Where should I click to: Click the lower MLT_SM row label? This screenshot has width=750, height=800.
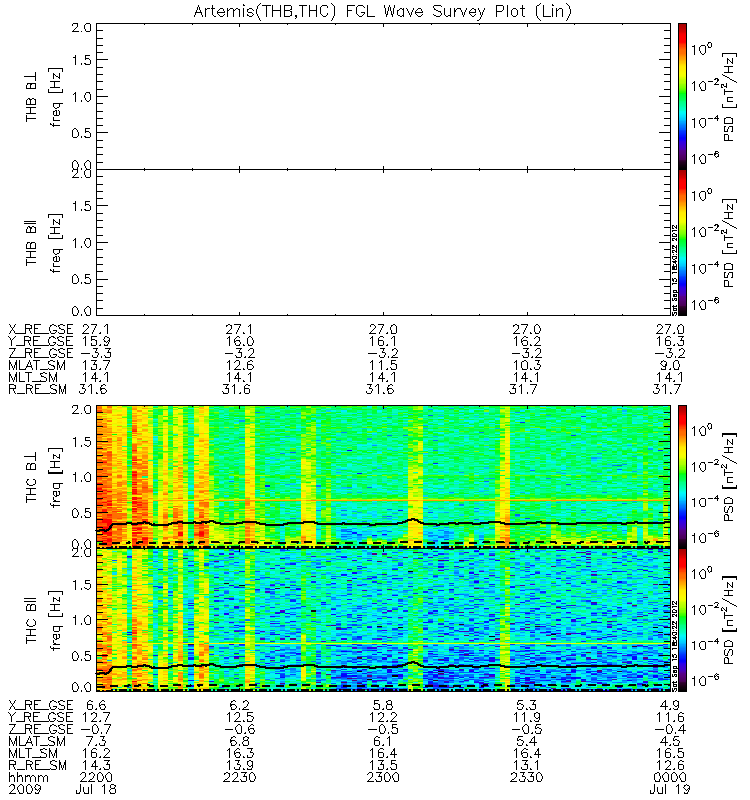[x=33, y=753]
